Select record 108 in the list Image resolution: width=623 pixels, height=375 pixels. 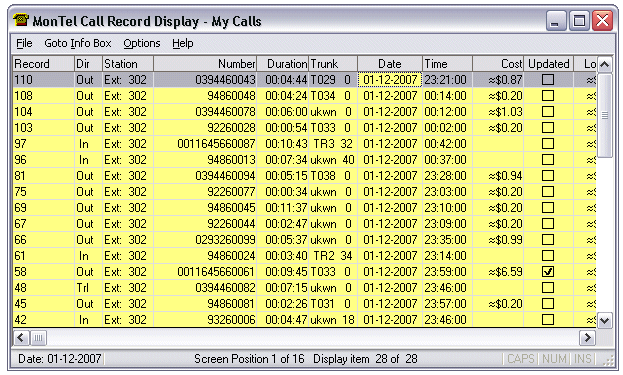tap(304, 95)
